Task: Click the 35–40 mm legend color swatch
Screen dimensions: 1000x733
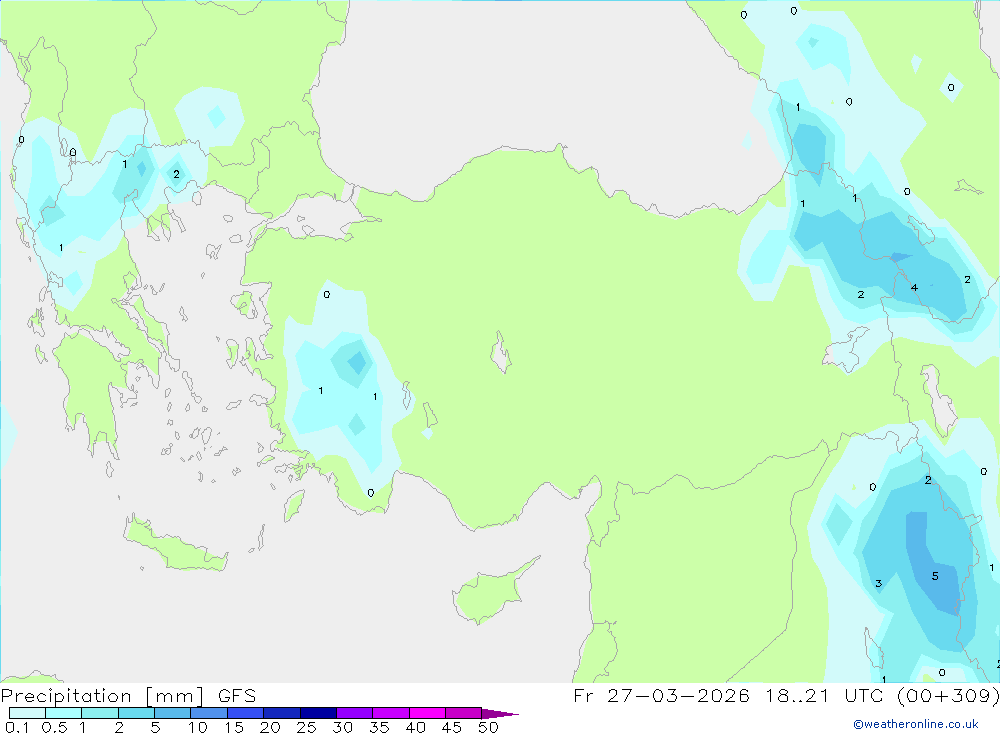Action: click(390, 713)
